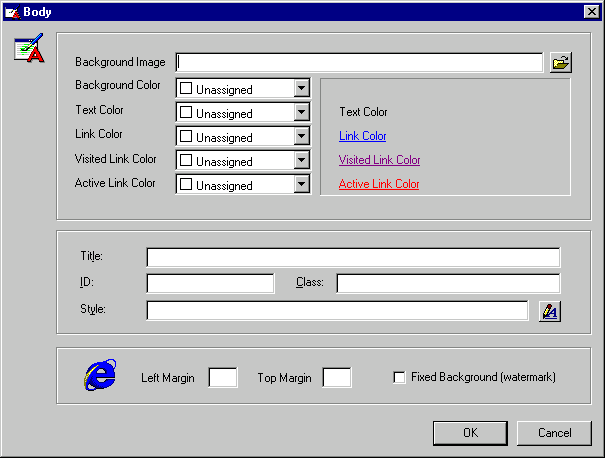Image resolution: width=605 pixels, height=458 pixels.
Task: Click the Left Margin input box
Action: [x=222, y=377]
